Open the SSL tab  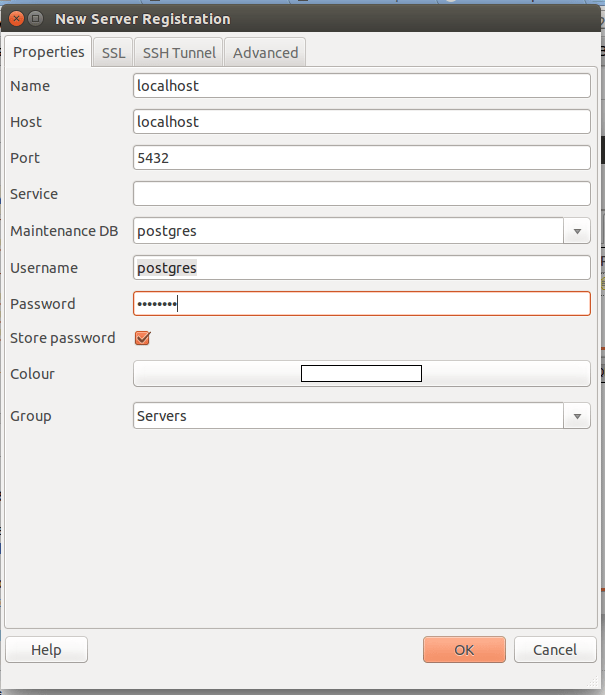(x=113, y=53)
